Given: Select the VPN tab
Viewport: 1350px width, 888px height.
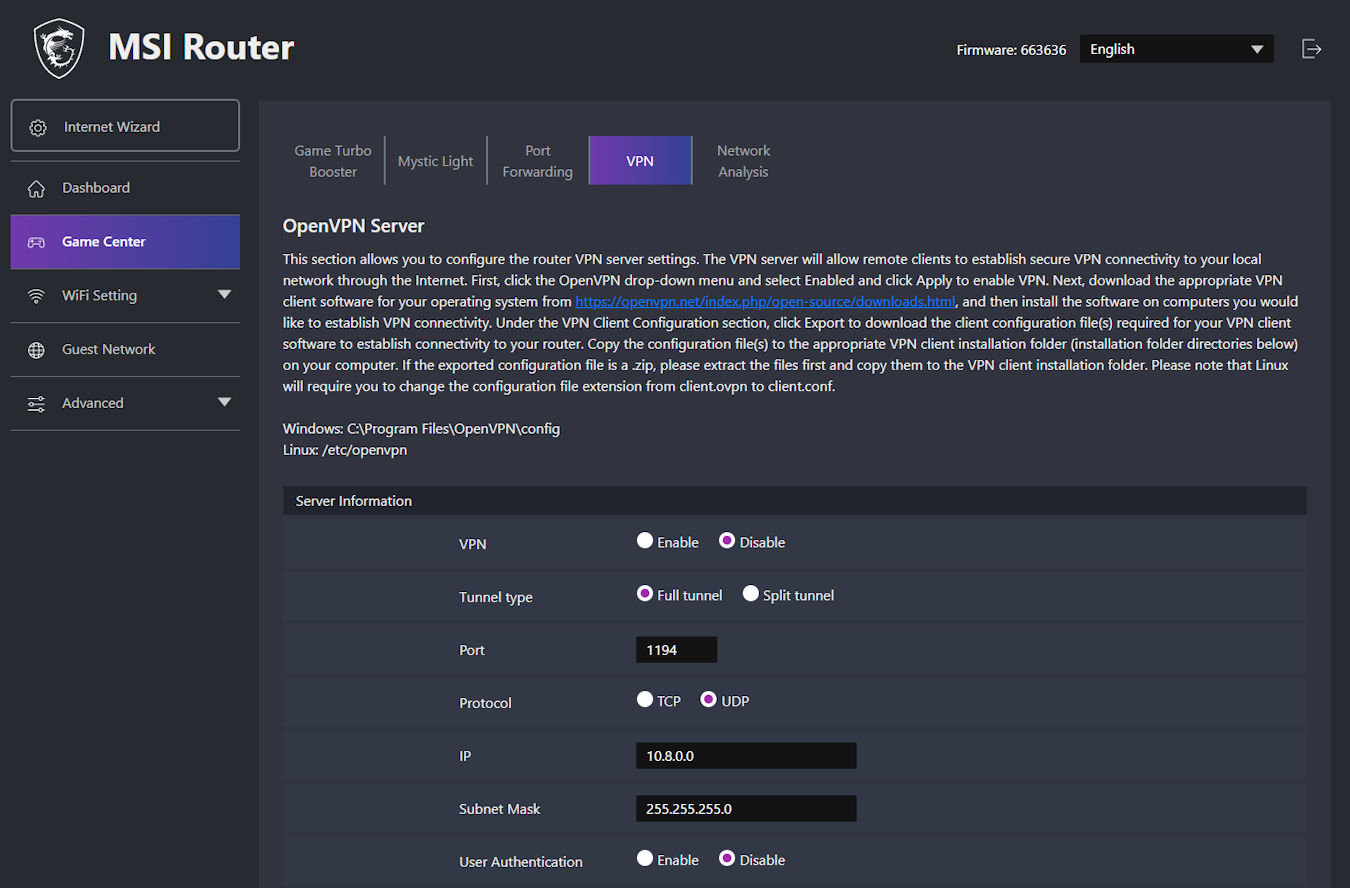Looking at the screenshot, I should [x=640, y=161].
